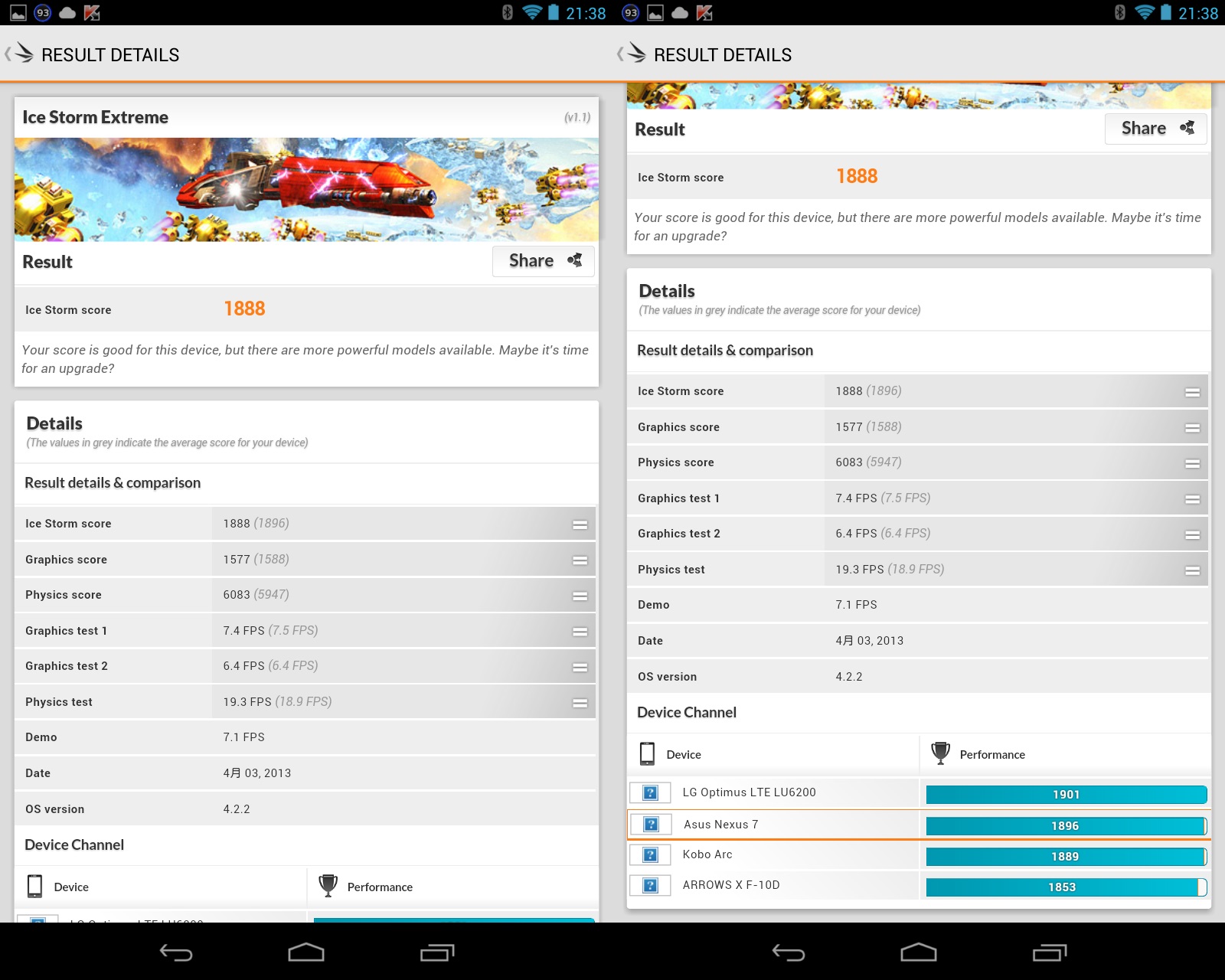
Task: Tap the question-mark icon beside LG Optimus LTE LU6200
Action: coord(650,793)
